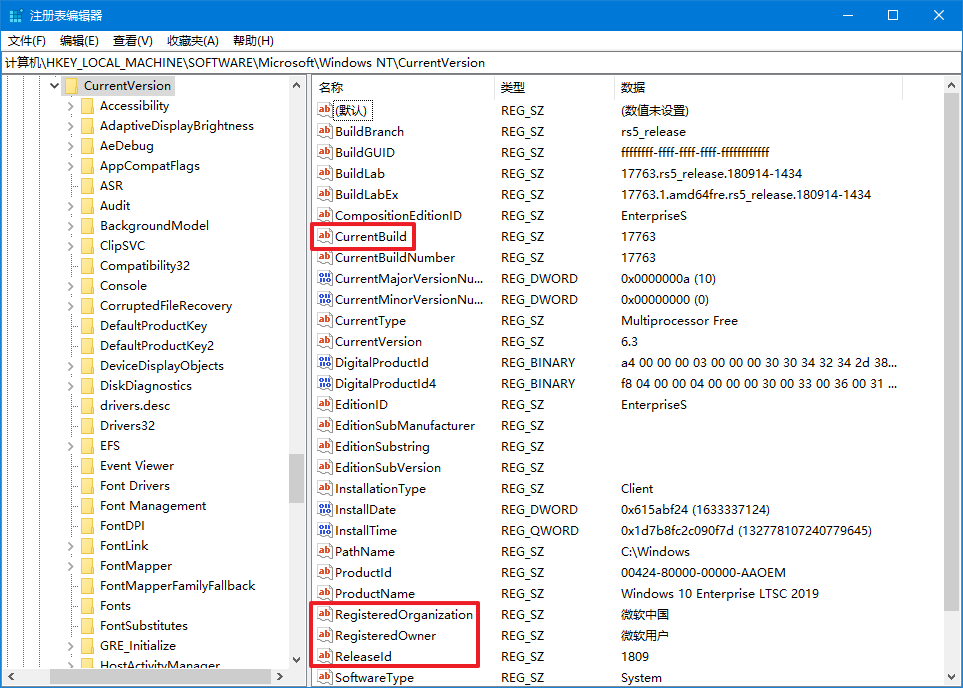Click the (默认) default value icon

tap(324, 110)
